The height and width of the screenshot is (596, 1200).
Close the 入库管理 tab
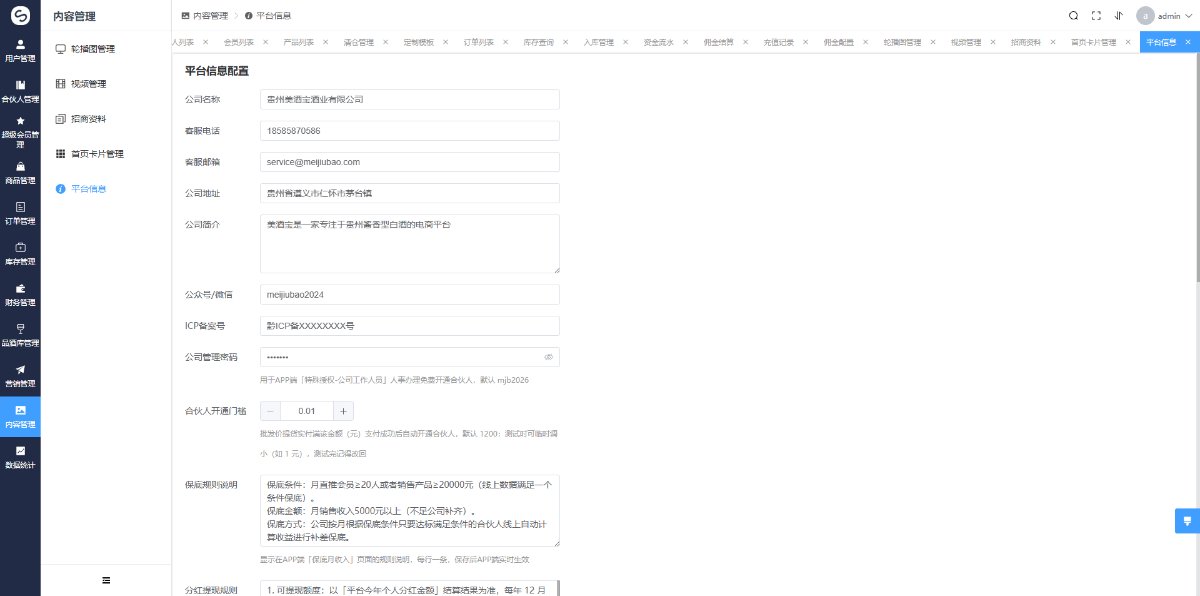click(x=625, y=43)
